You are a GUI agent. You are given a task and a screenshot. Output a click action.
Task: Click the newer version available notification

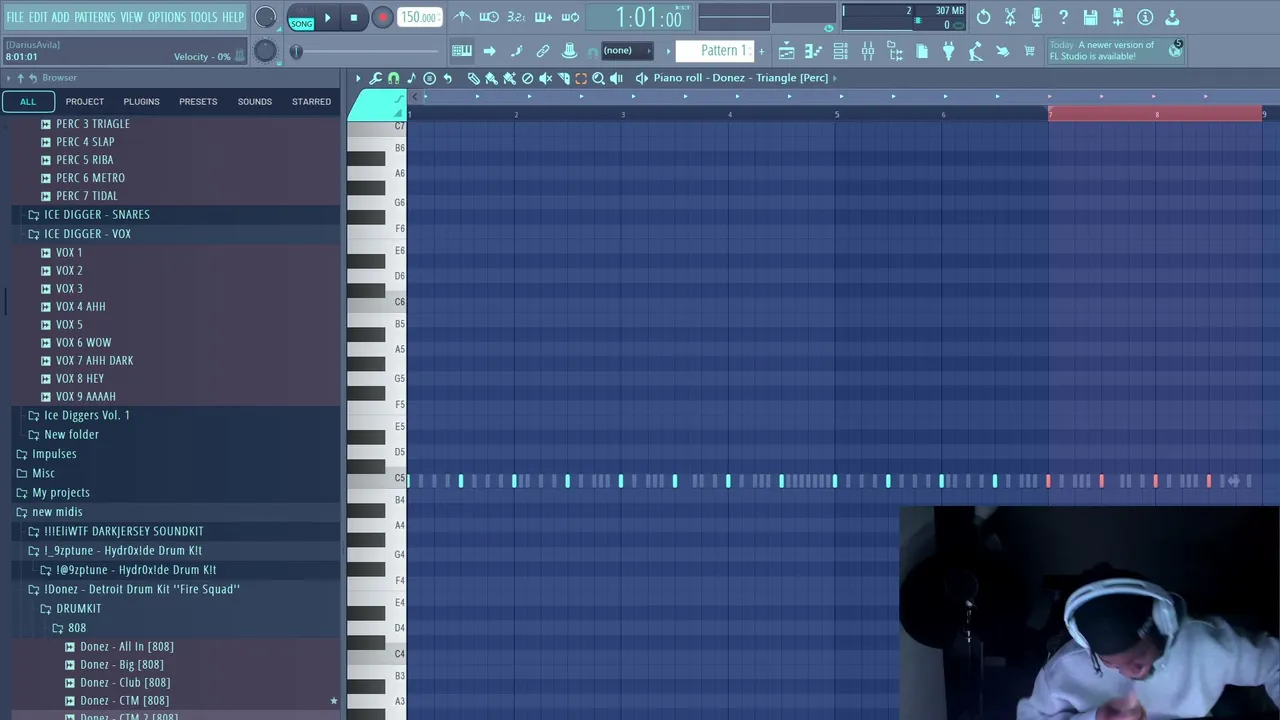tap(1116, 51)
